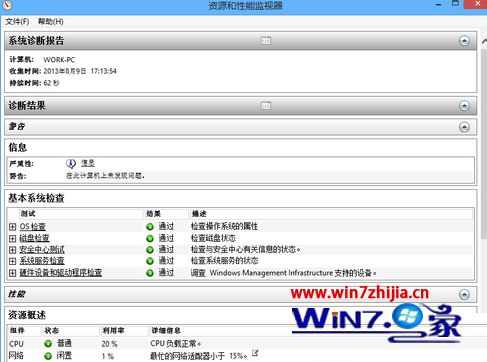The image size is (487, 362).
Task: Click green status icon for 磁盘检查
Action: pyautogui.click(x=150, y=238)
